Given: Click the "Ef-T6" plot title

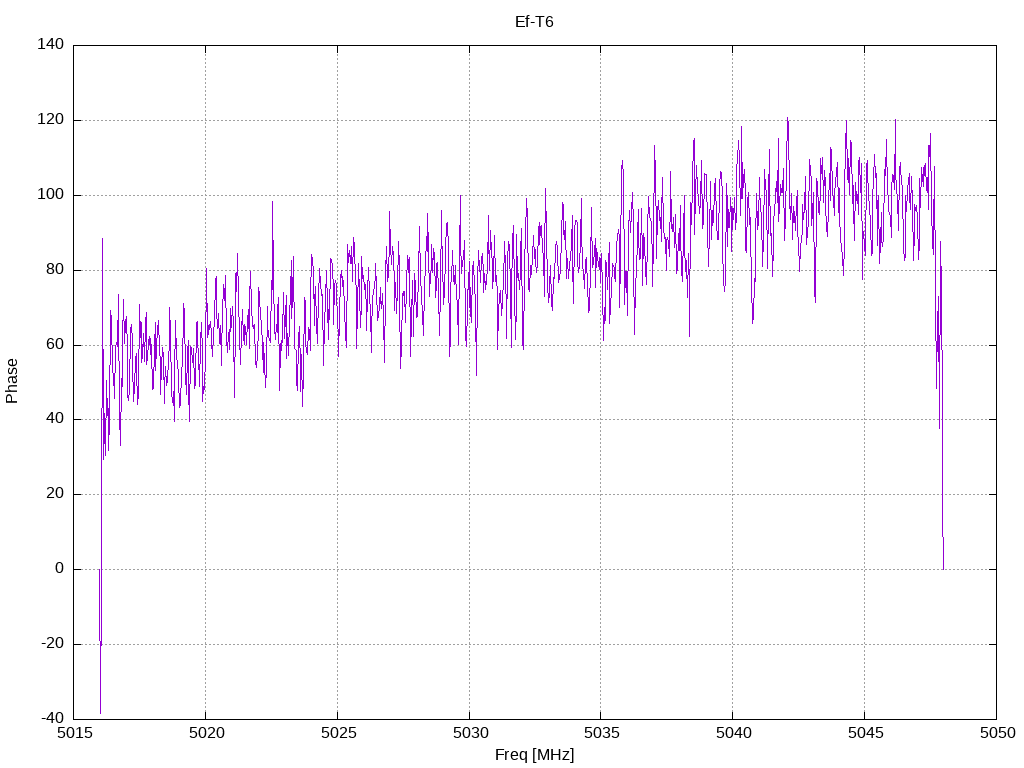Looking at the screenshot, I should click(534, 21).
